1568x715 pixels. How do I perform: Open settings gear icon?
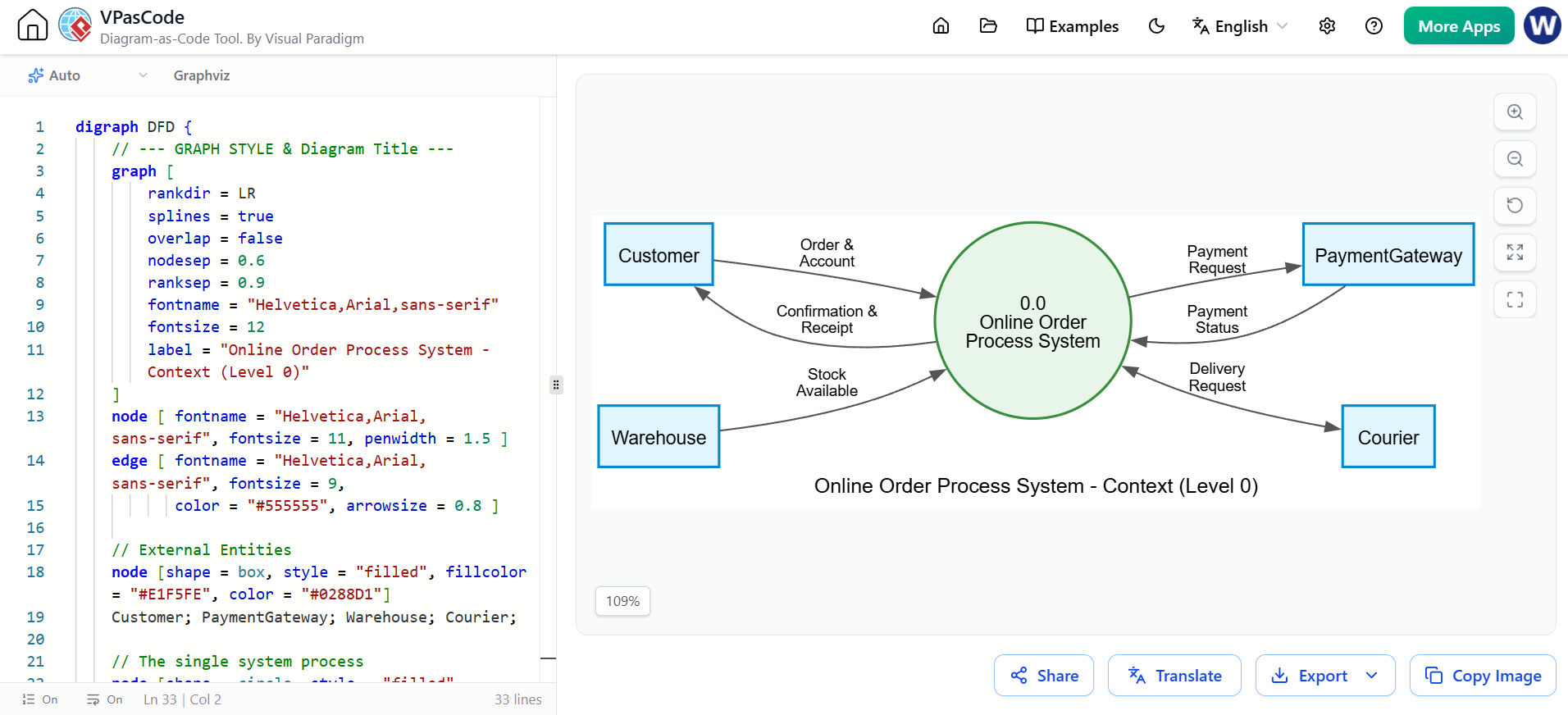tap(1327, 26)
